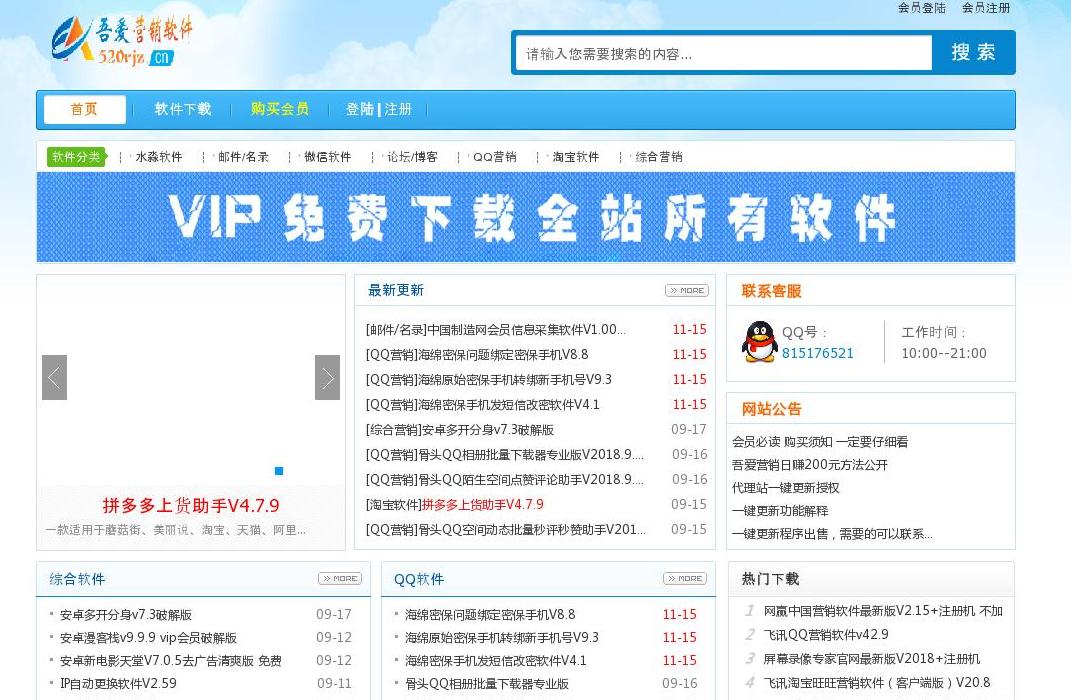Image resolution: width=1071 pixels, height=700 pixels.
Task: Open 骨头QQ陌生空间点赞评论助手 entry
Action: (504, 479)
